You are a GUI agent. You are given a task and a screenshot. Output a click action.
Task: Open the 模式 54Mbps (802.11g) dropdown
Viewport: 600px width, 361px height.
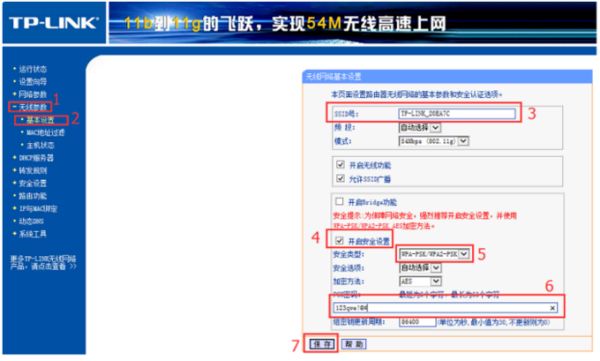(x=434, y=141)
